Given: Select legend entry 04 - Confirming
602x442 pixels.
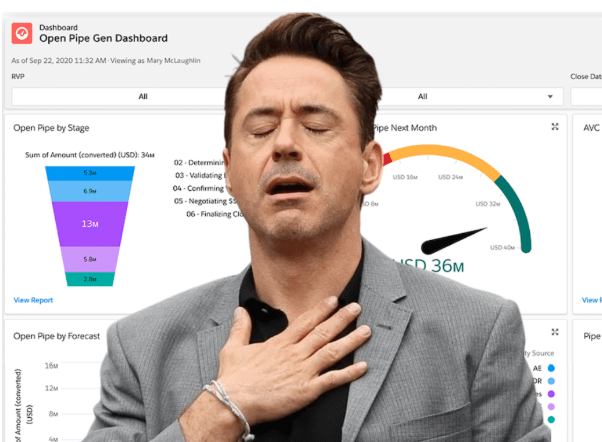Looking at the screenshot, I should point(198,188).
